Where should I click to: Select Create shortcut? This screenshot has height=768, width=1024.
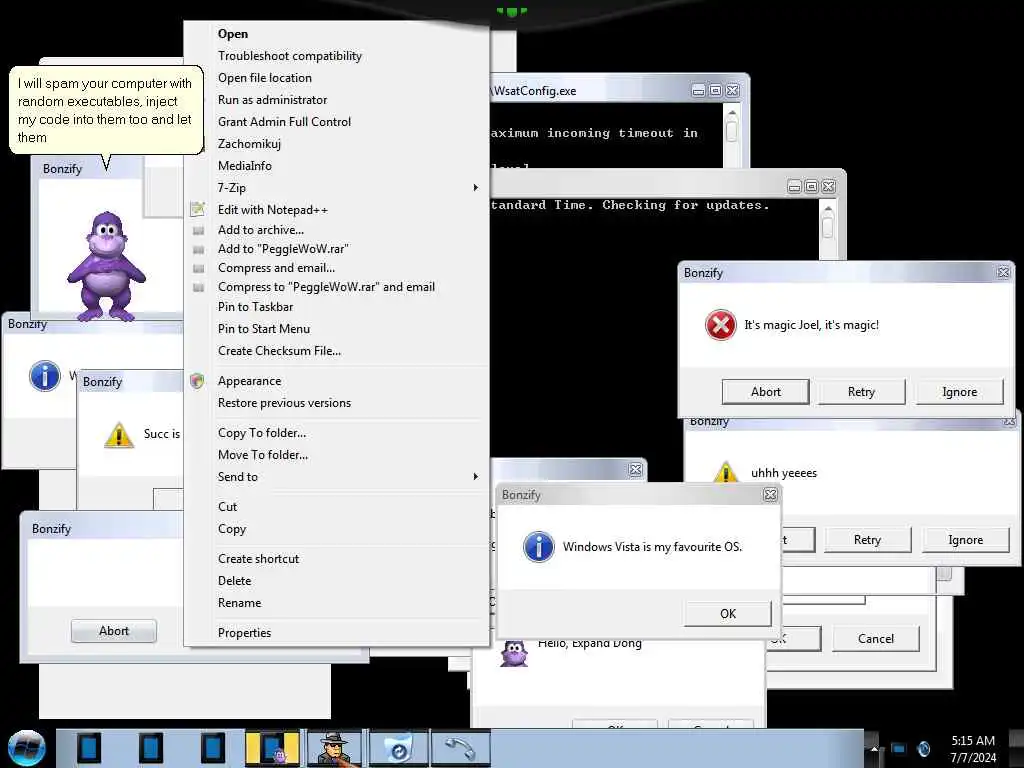tap(337, 559)
